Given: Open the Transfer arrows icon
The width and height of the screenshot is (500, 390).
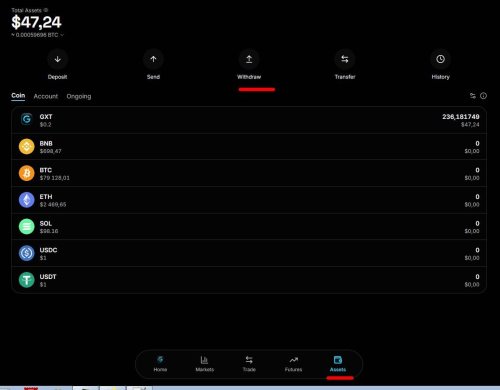Looking at the screenshot, I should click(345, 59).
